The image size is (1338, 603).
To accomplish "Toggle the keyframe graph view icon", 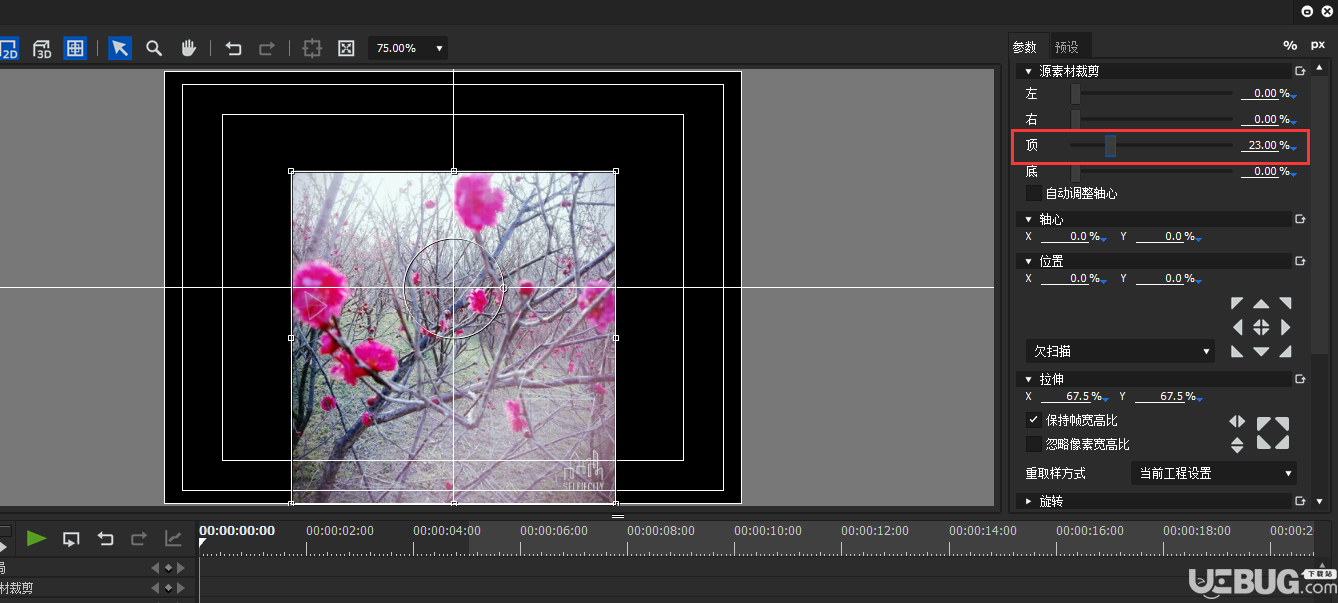I will [x=173, y=539].
